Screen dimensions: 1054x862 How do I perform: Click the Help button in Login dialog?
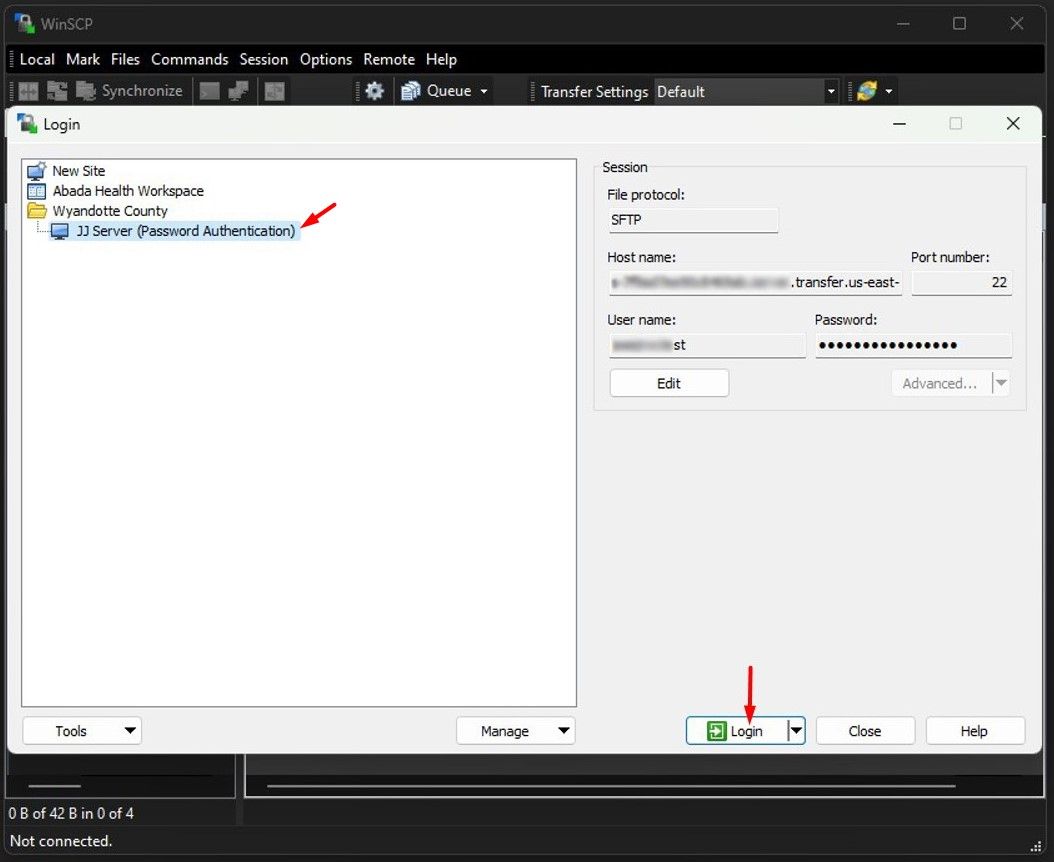coord(975,731)
